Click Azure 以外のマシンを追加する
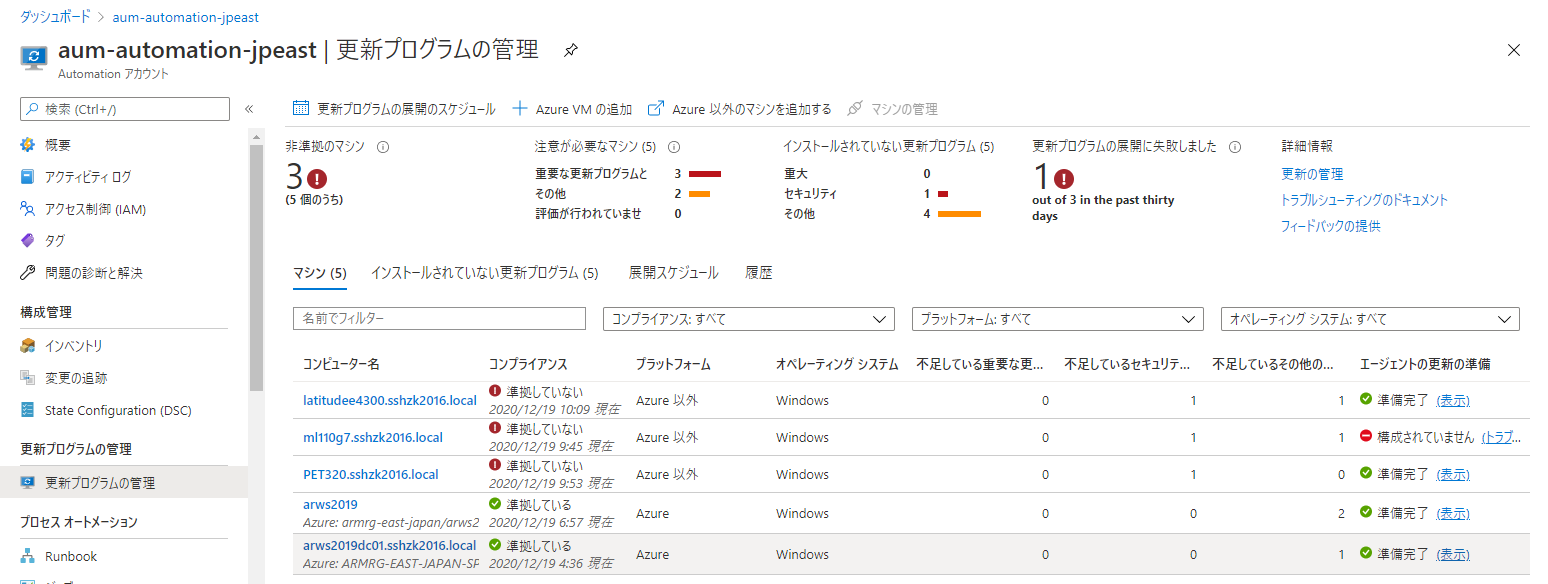The width and height of the screenshot is (1548, 584). click(740, 109)
